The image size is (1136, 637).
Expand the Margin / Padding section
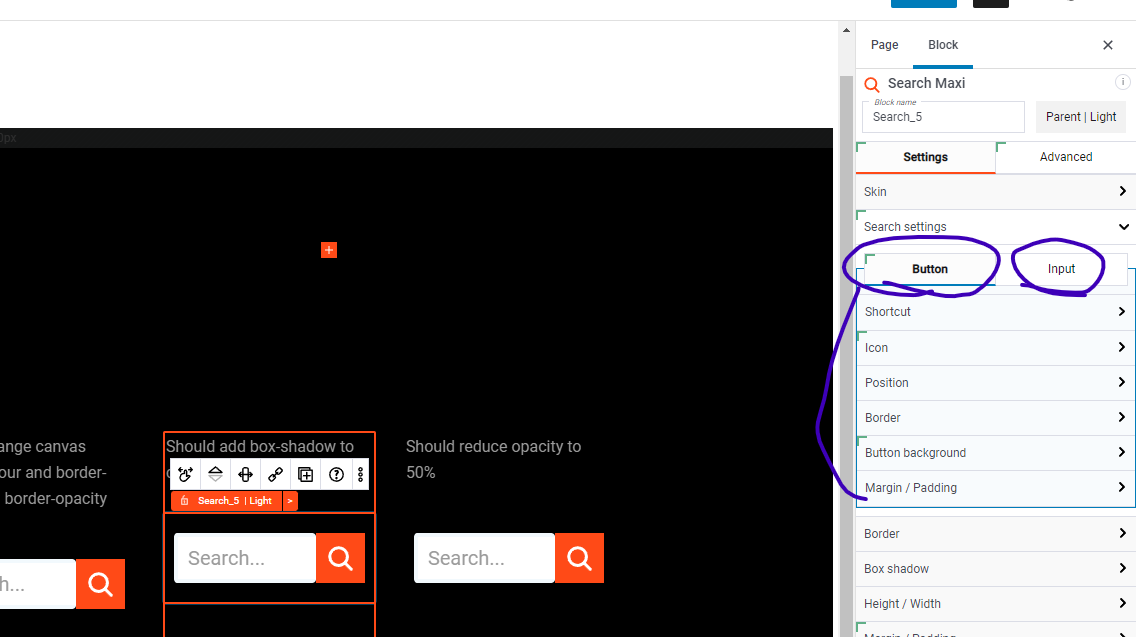click(x=995, y=487)
